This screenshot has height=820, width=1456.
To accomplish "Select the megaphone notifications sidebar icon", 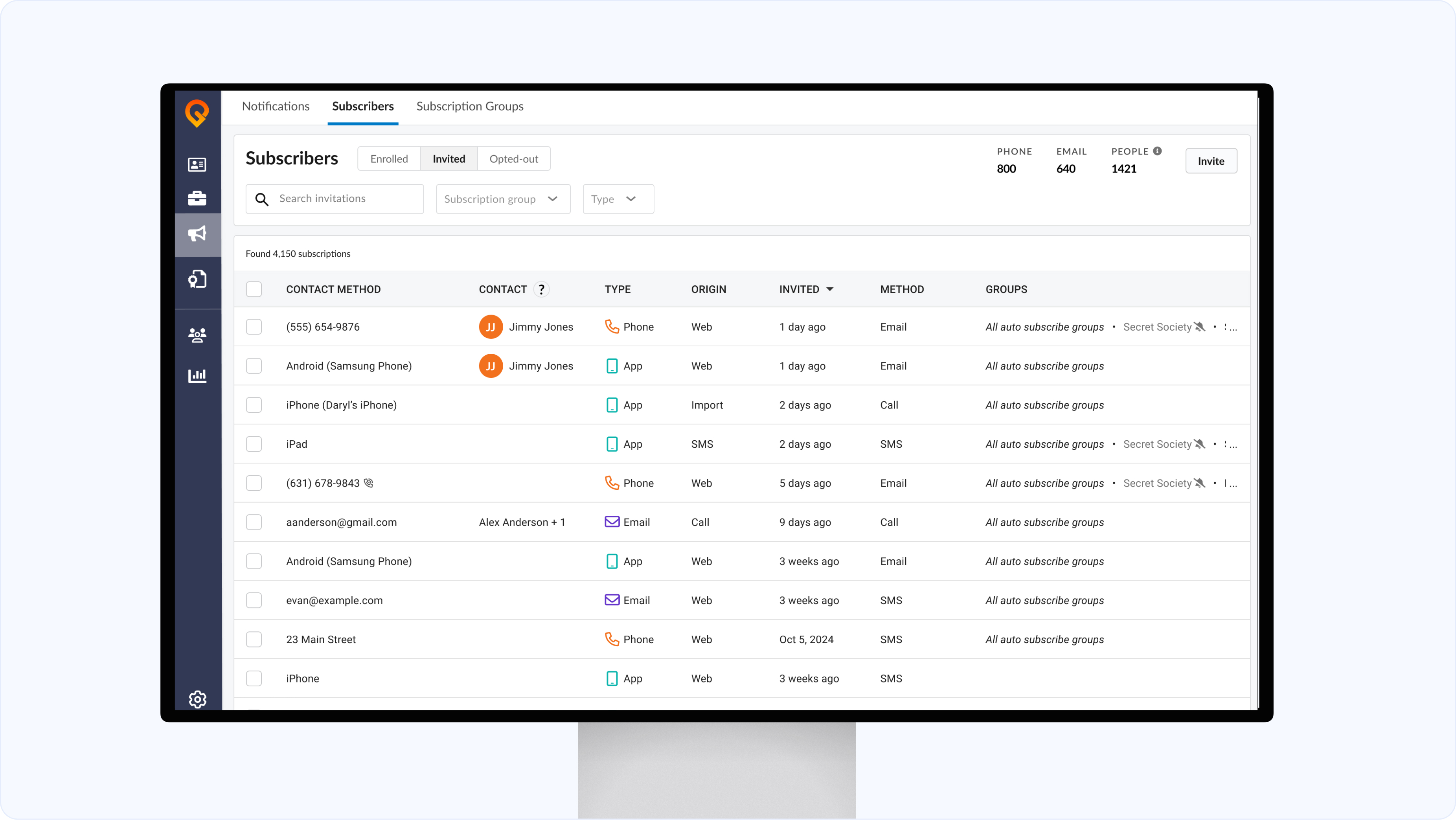I will pyautogui.click(x=197, y=234).
